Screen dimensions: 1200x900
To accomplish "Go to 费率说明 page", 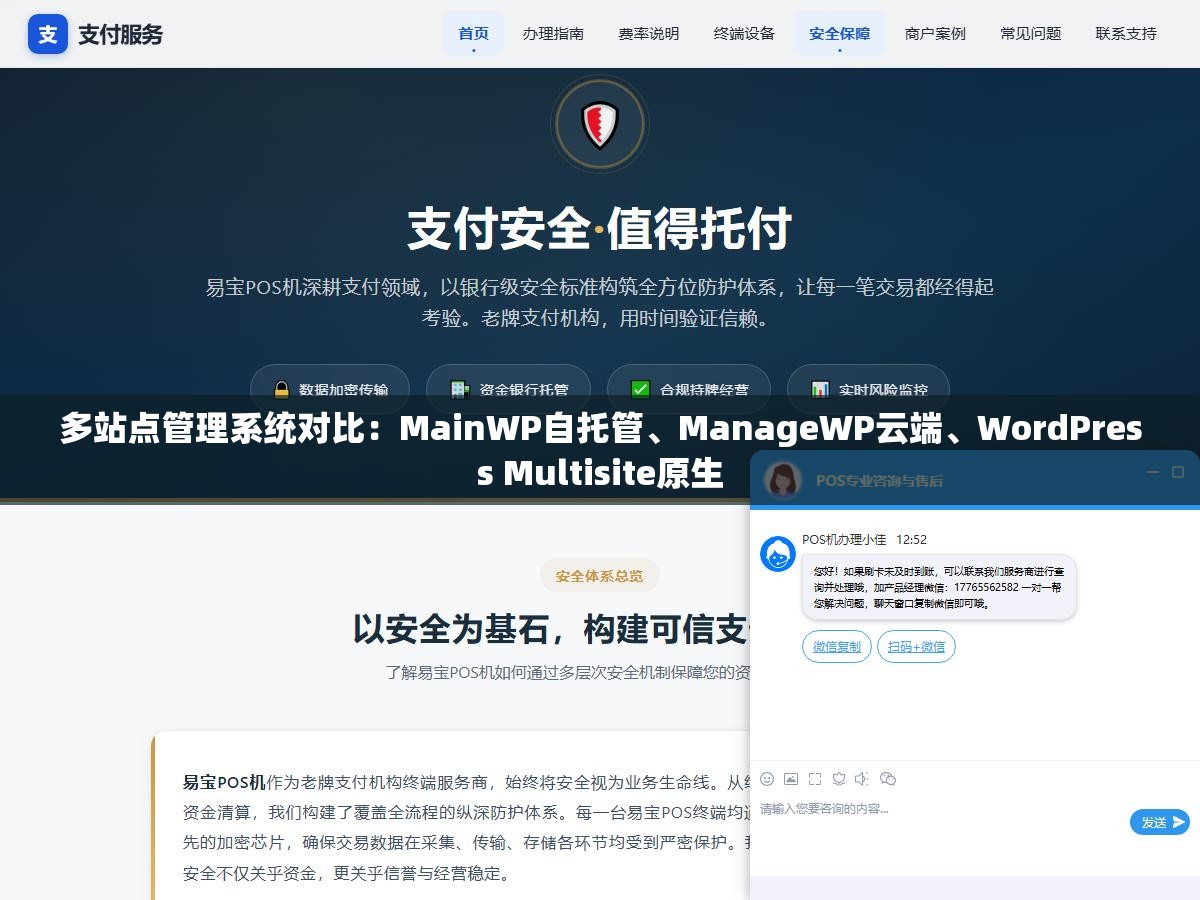I will pyautogui.click(x=649, y=33).
